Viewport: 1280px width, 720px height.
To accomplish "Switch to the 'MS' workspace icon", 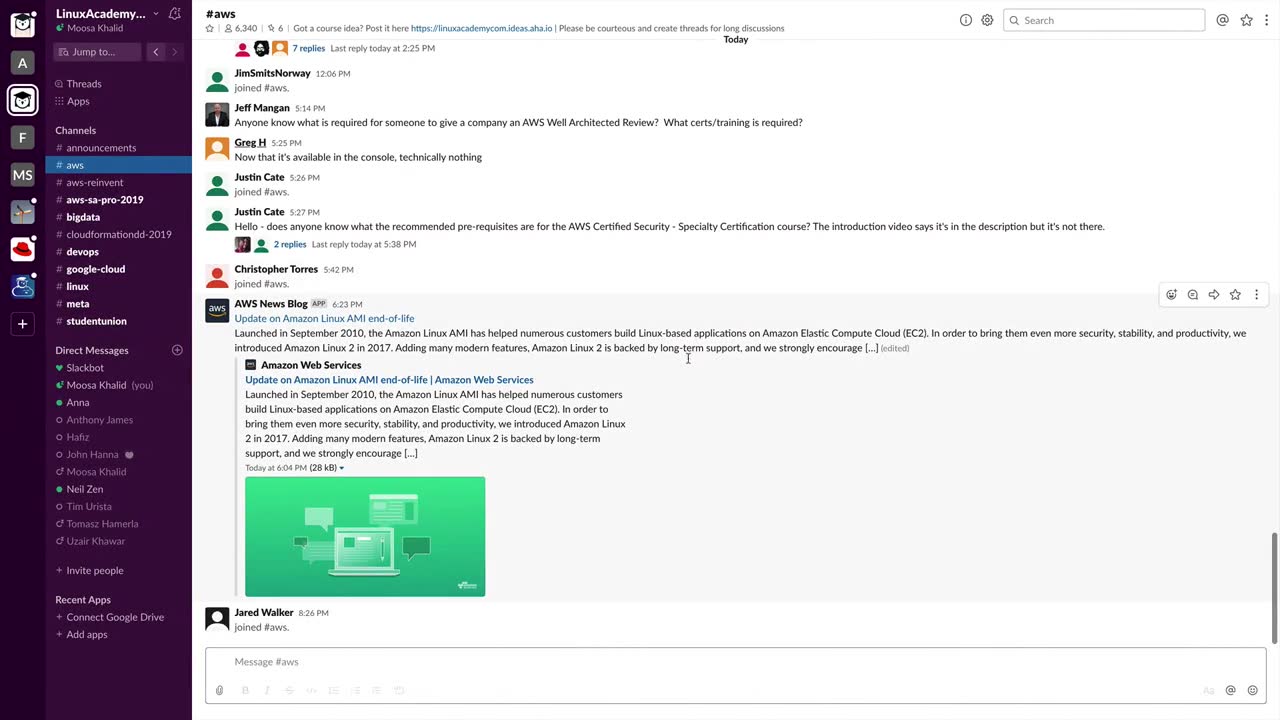I will point(23,175).
